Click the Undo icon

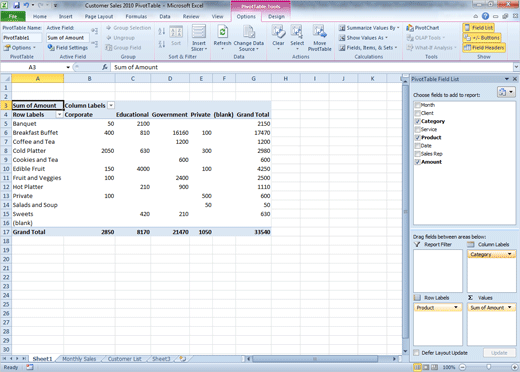tap(27, 5)
